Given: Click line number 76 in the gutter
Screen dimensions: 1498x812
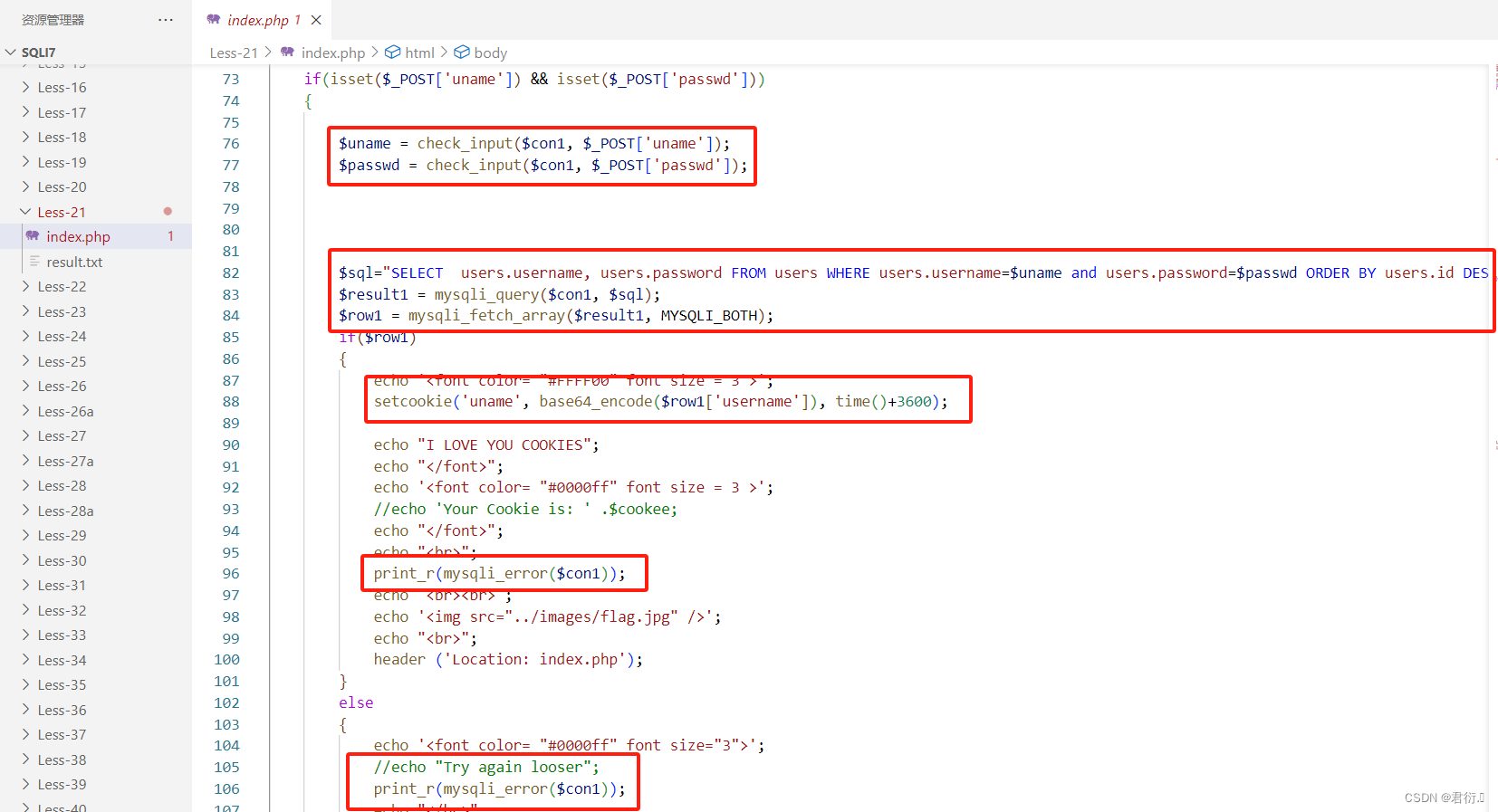Looking at the screenshot, I should click(231, 144).
